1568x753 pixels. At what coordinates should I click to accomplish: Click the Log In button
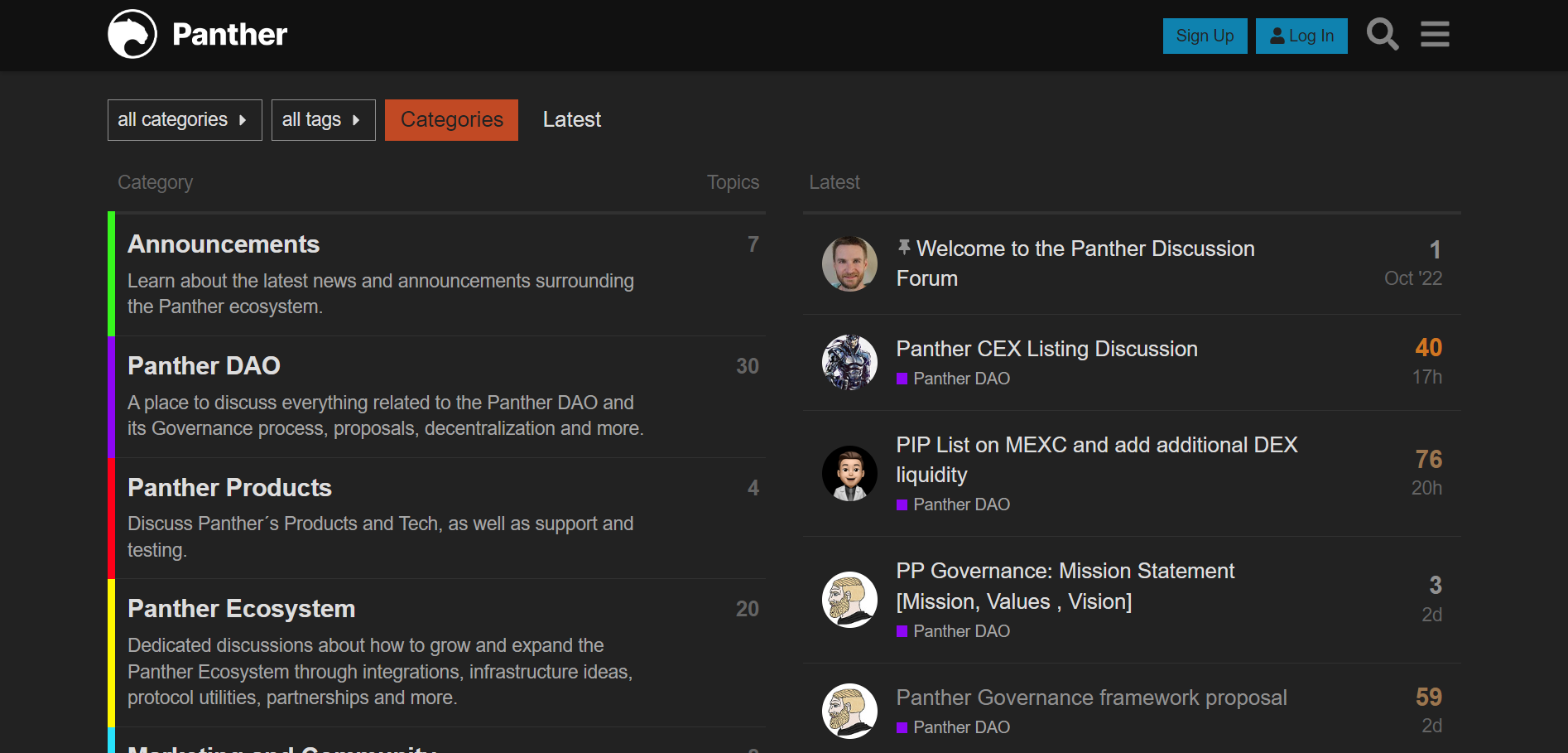tap(1301, 36)
